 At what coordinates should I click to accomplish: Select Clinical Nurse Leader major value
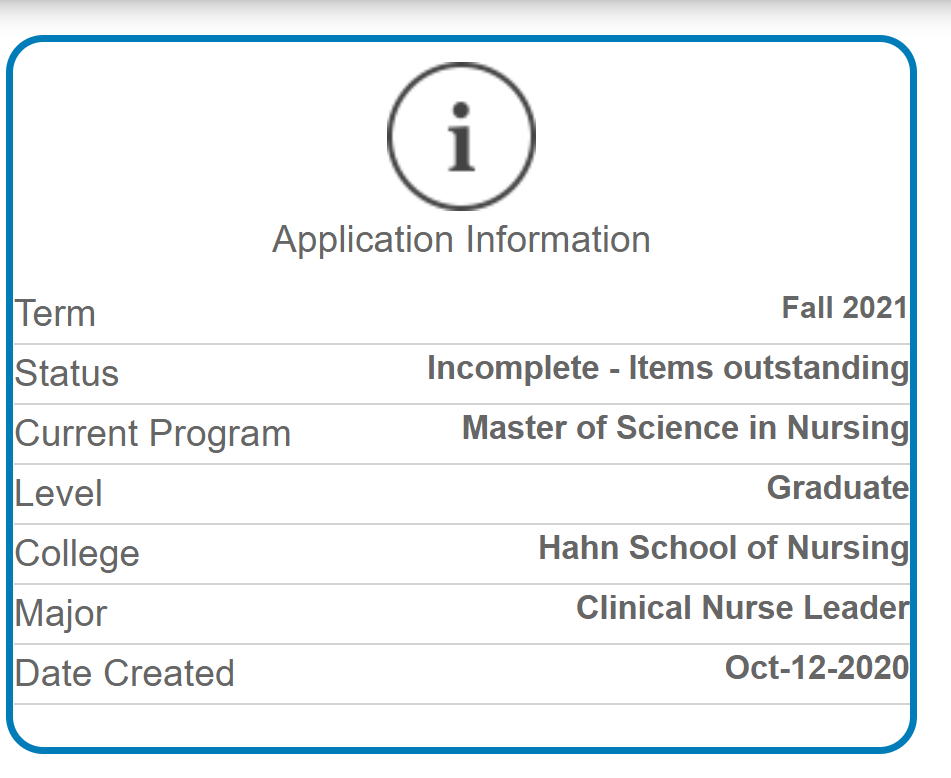click(x=742, y=608)
